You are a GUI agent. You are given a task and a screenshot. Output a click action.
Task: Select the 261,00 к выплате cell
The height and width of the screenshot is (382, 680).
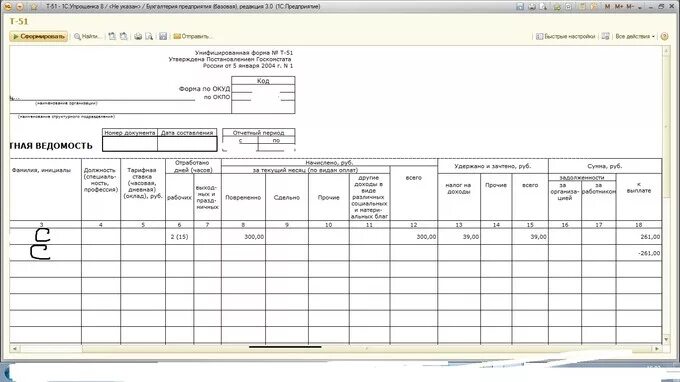point(639,237)
